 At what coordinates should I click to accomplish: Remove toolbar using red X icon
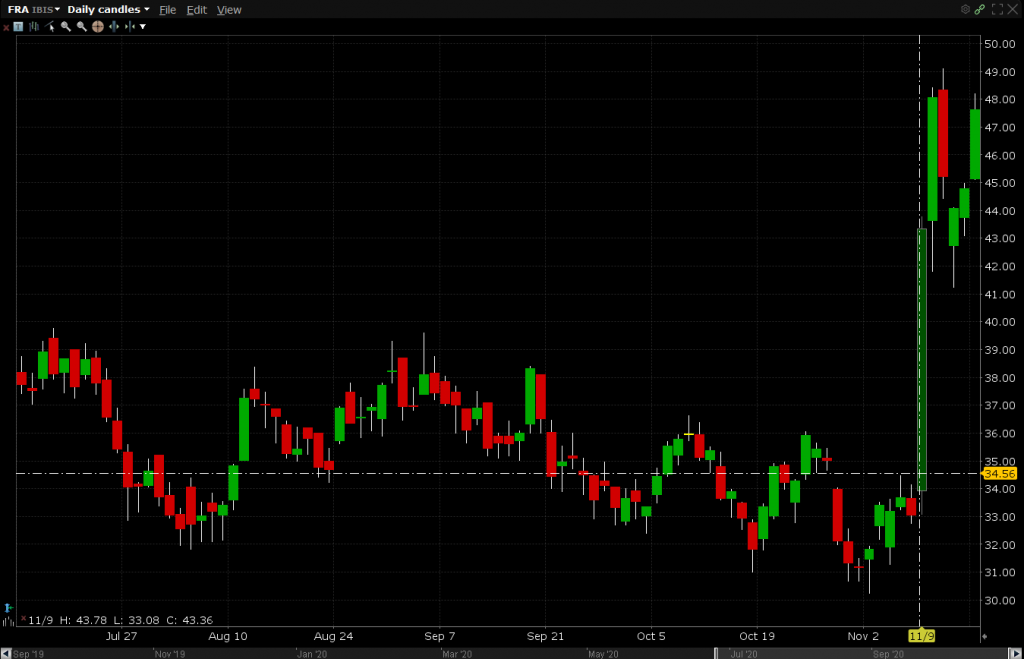6,26
